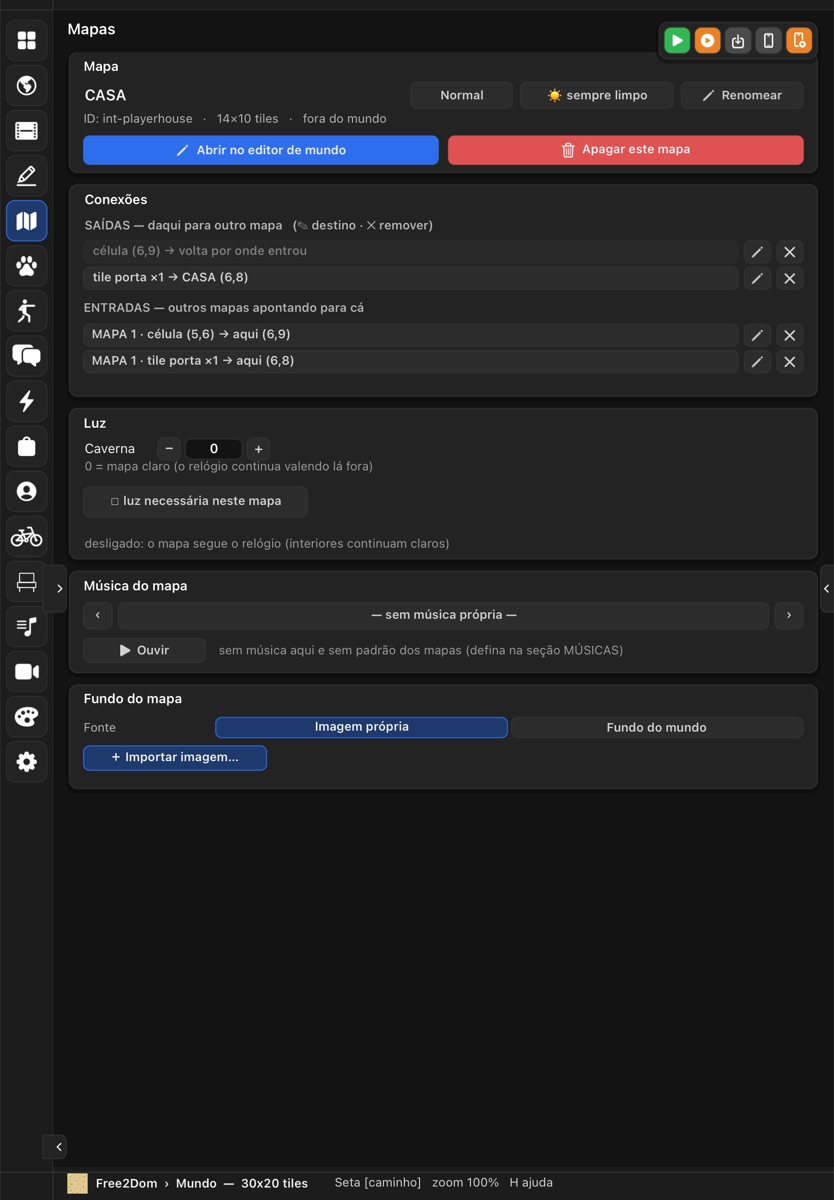Image resolution: width=834 pixels, height=1200 pixels.
Task: Open the settings gear in sidebar
Action: [x=27, y=761]
